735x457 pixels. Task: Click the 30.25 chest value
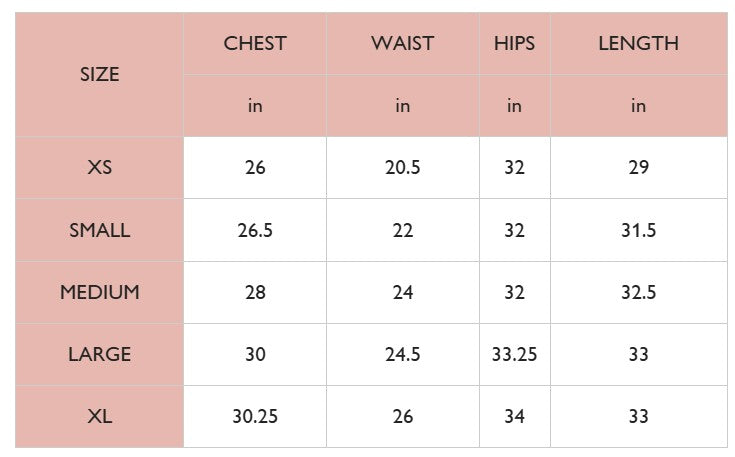click(x=255, y=416)
